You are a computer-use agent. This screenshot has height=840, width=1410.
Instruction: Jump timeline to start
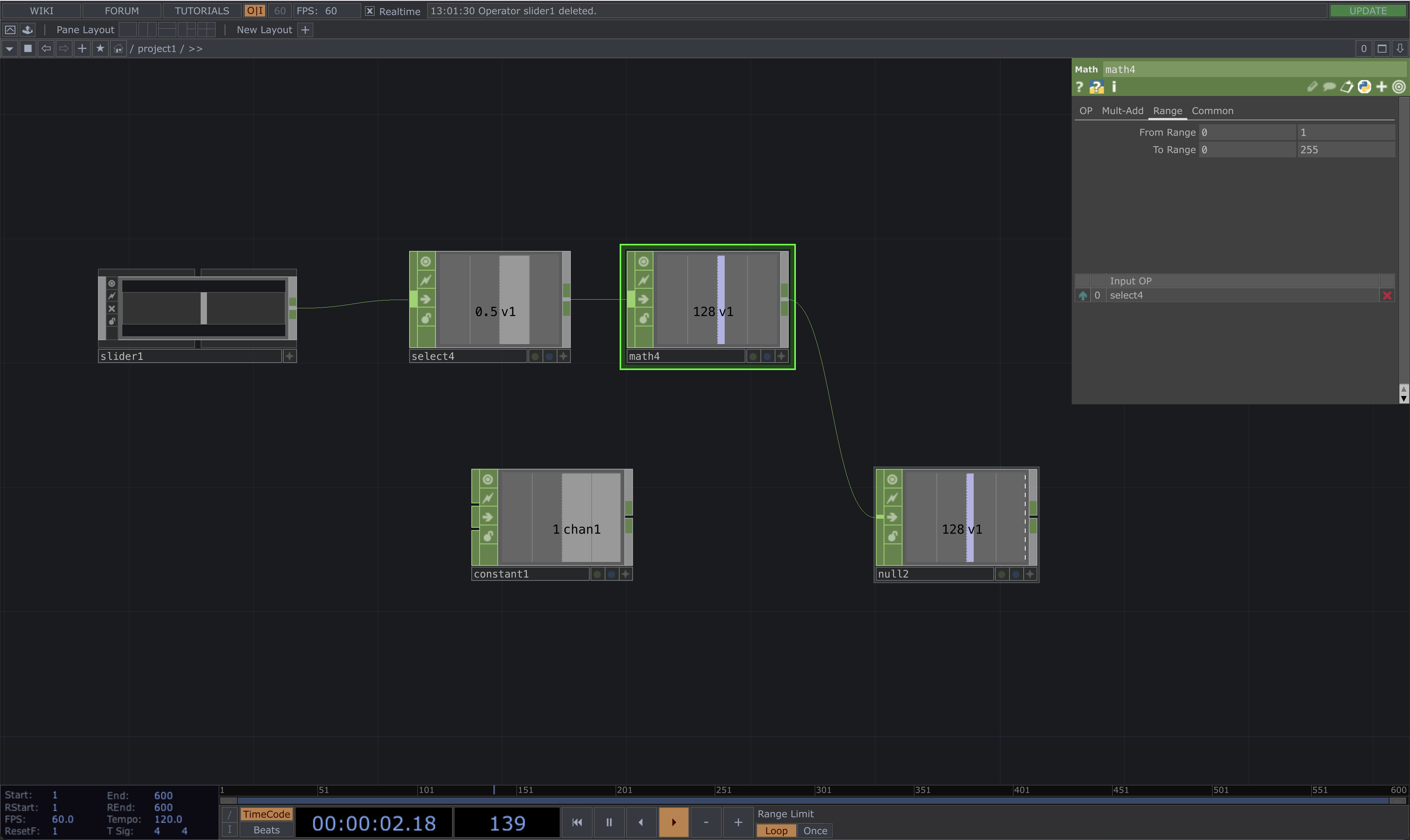click(x=577, y=822)
